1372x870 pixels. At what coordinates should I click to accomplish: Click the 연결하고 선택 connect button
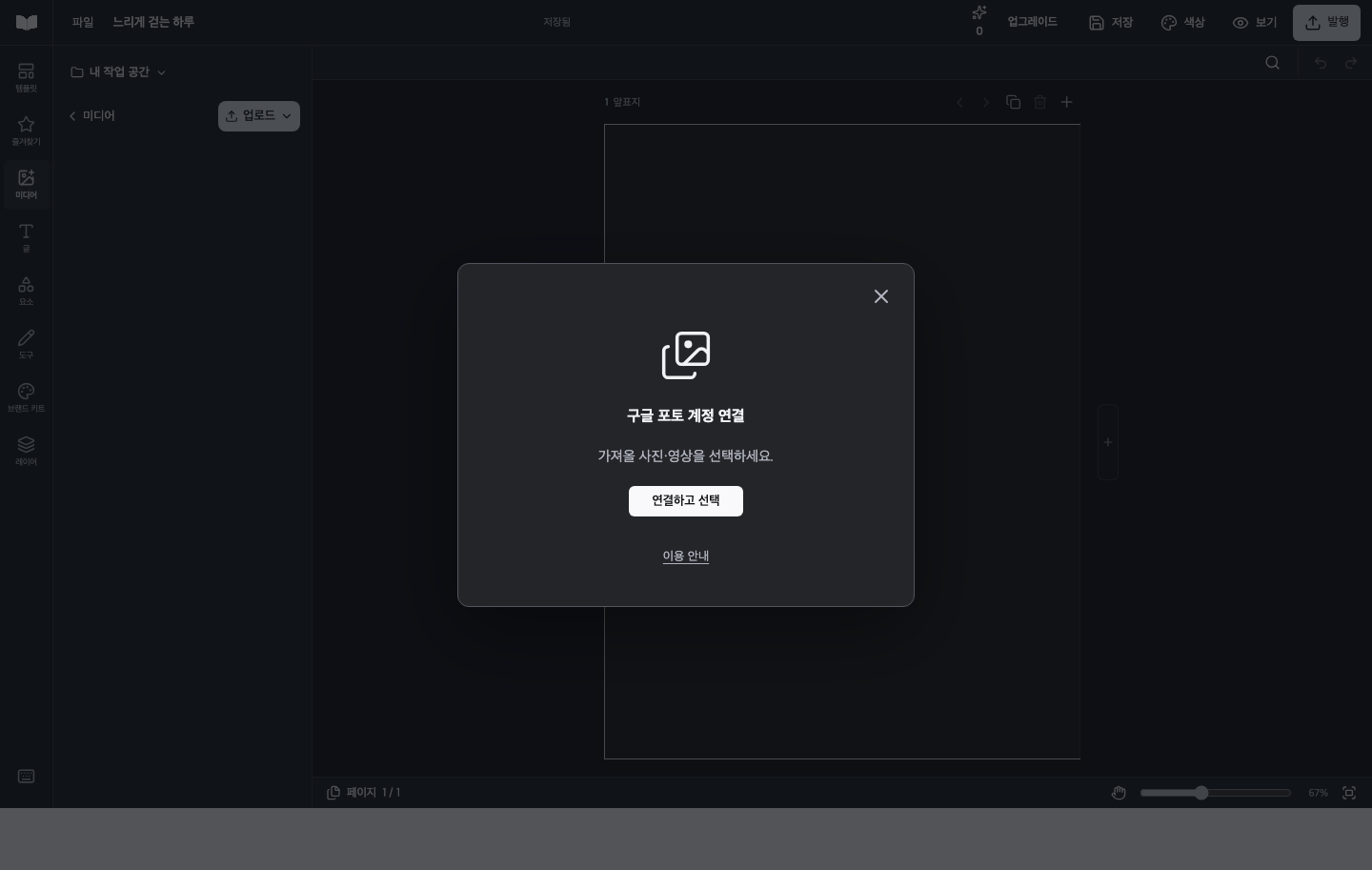point(686,501)
